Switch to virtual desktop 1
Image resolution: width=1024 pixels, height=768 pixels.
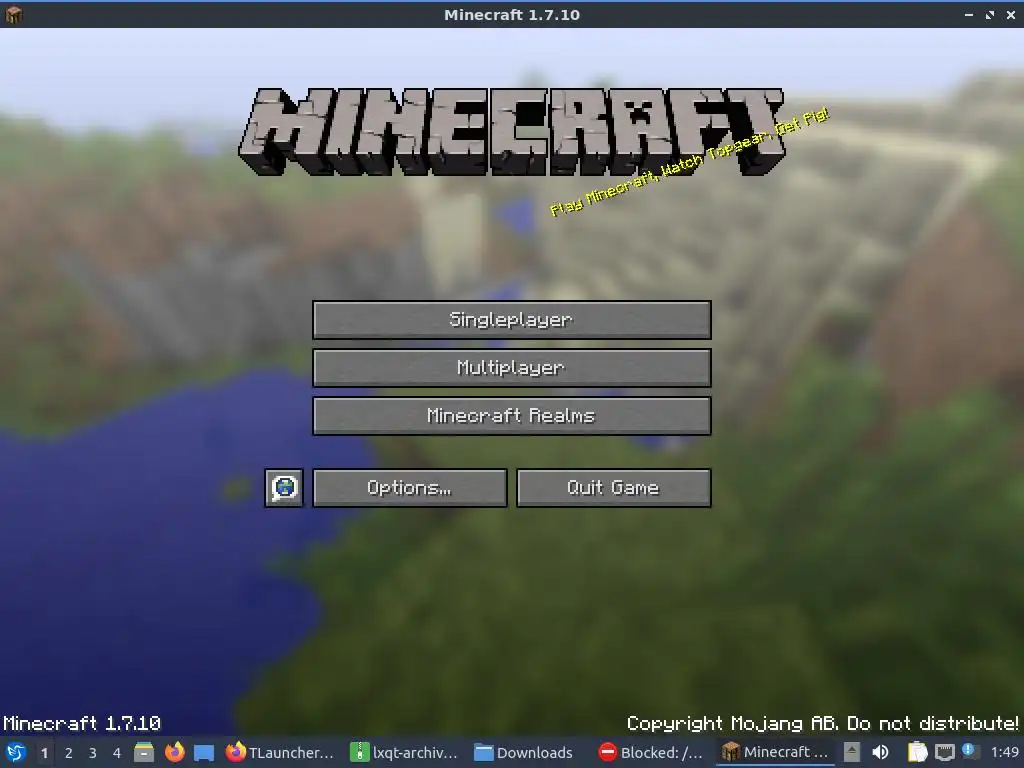click(44, 753)
